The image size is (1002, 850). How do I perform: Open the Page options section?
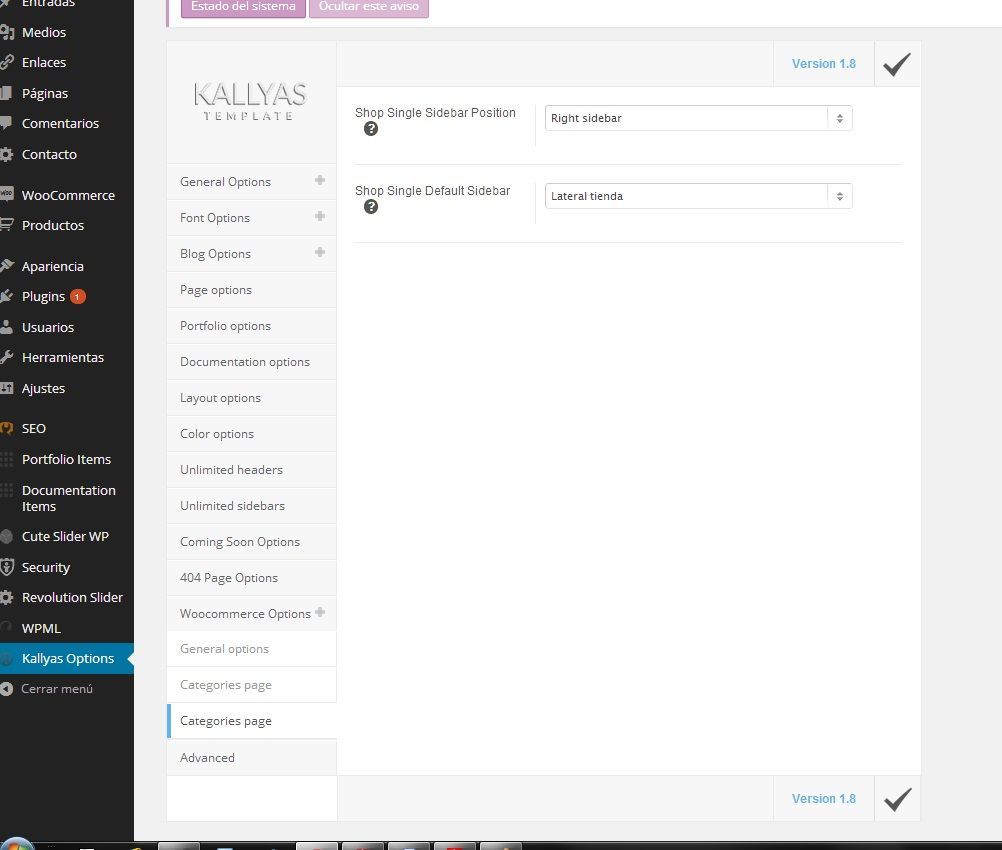pyautogui.click(x=252, y=290)
